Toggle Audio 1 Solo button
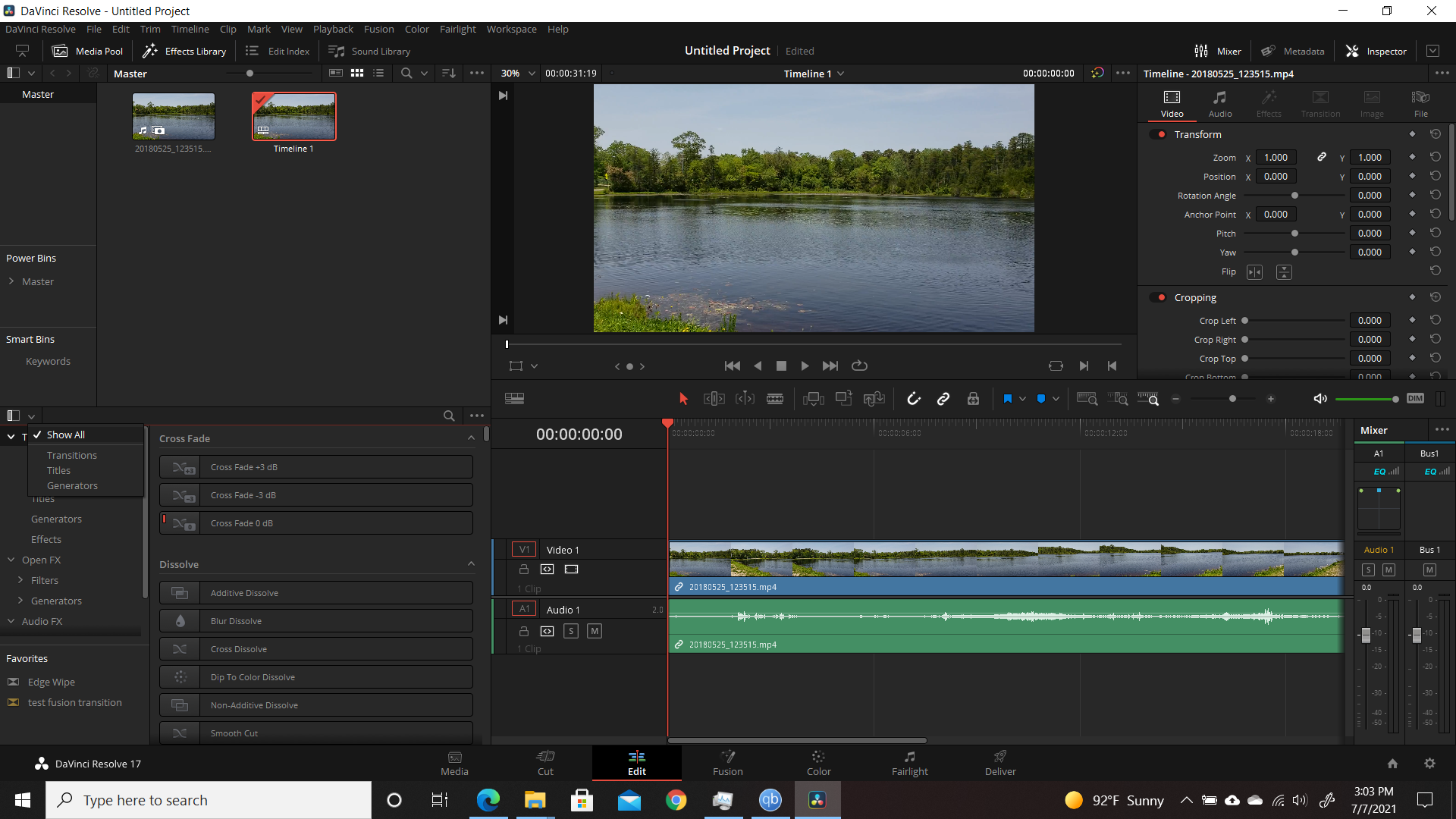The width and height of the screenshot is (1456, 819). click(x=571, y=631)
